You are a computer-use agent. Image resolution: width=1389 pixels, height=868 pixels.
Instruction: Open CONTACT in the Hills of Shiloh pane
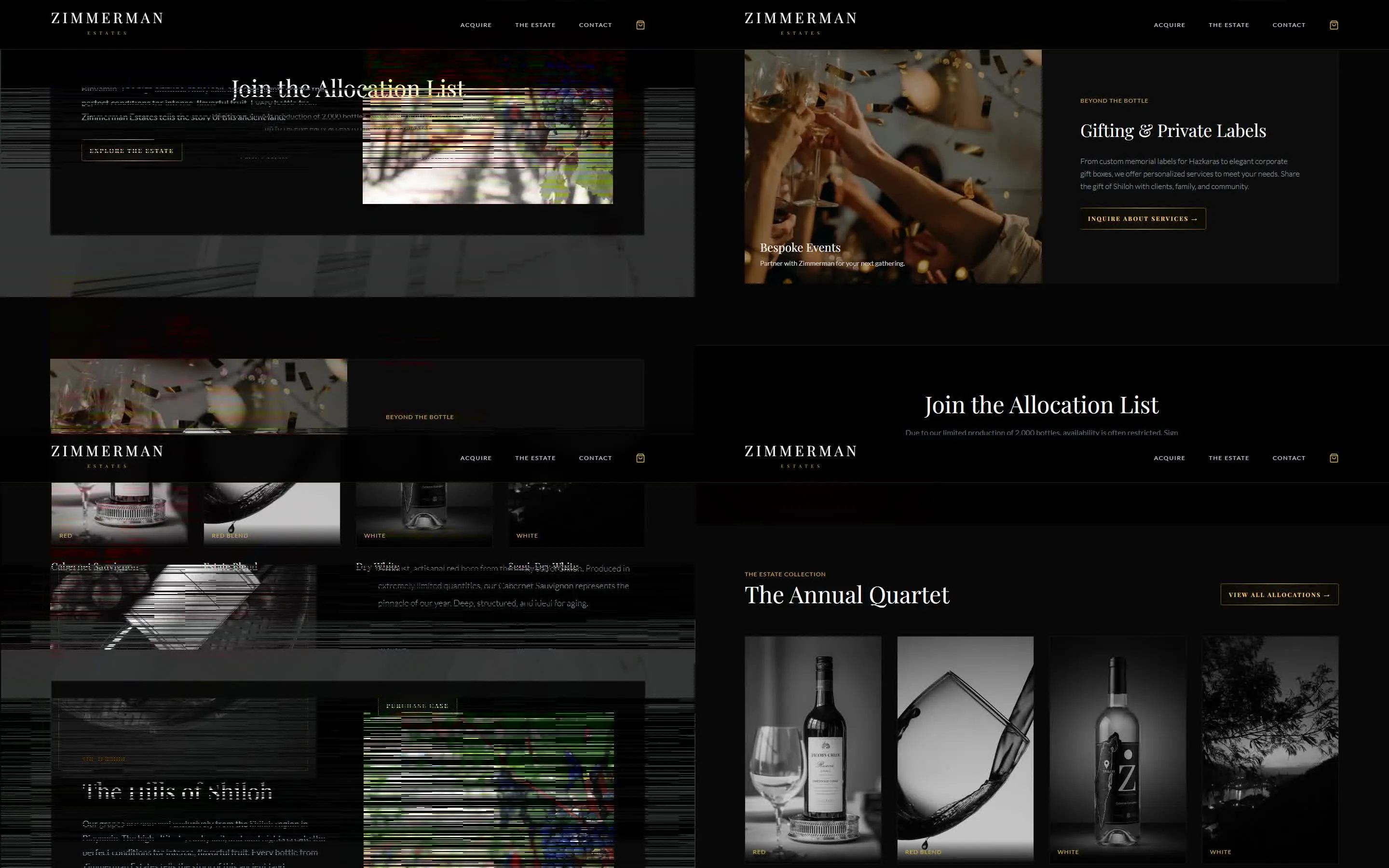click(595, 458)
